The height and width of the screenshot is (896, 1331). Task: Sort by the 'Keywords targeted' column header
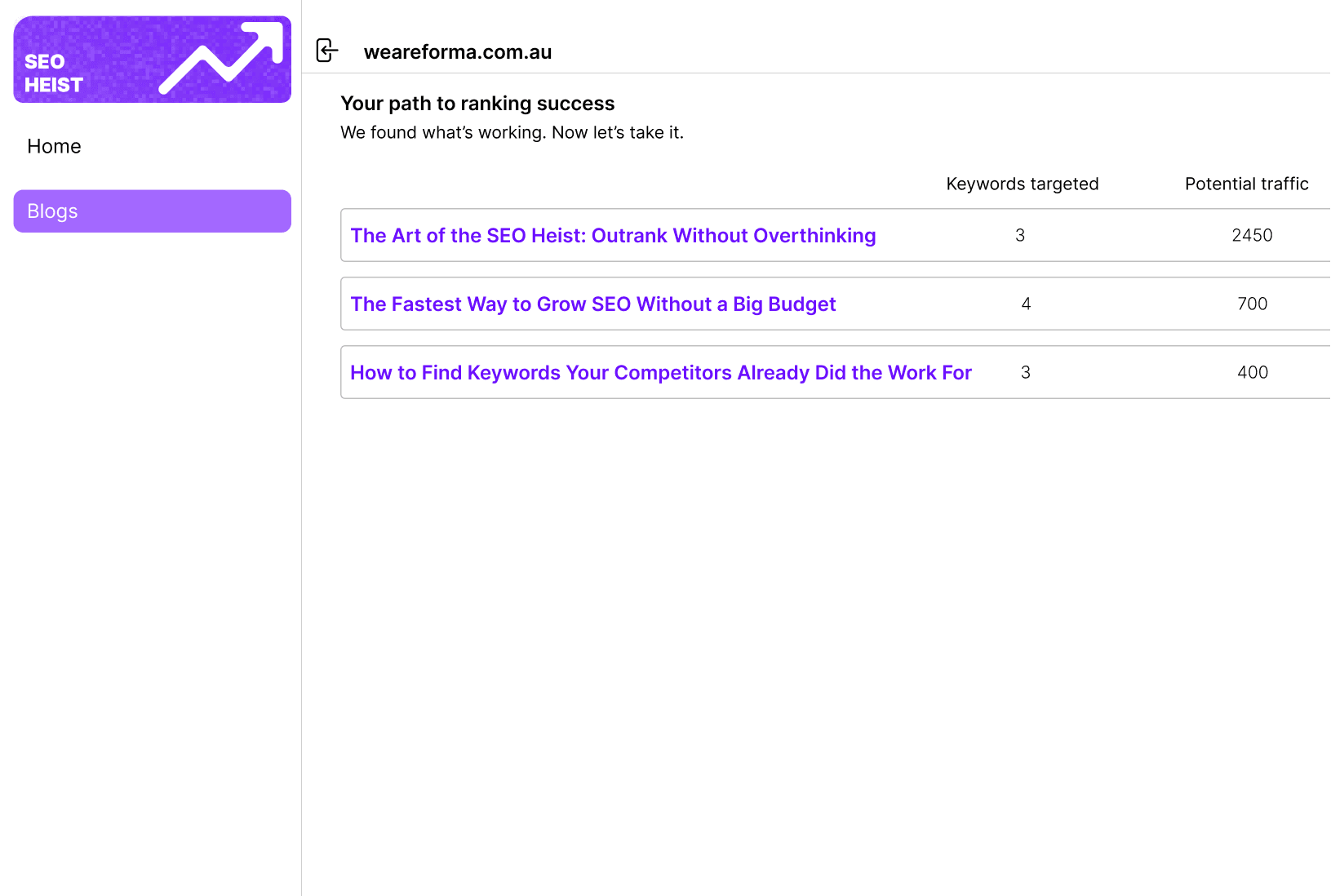(x=1022, y=184)
